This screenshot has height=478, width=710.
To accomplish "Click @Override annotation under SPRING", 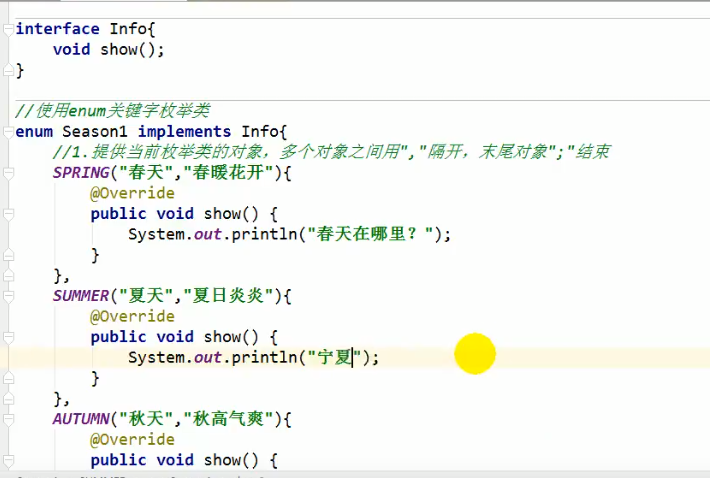I will pyautogui.click(x=132, y=193).
